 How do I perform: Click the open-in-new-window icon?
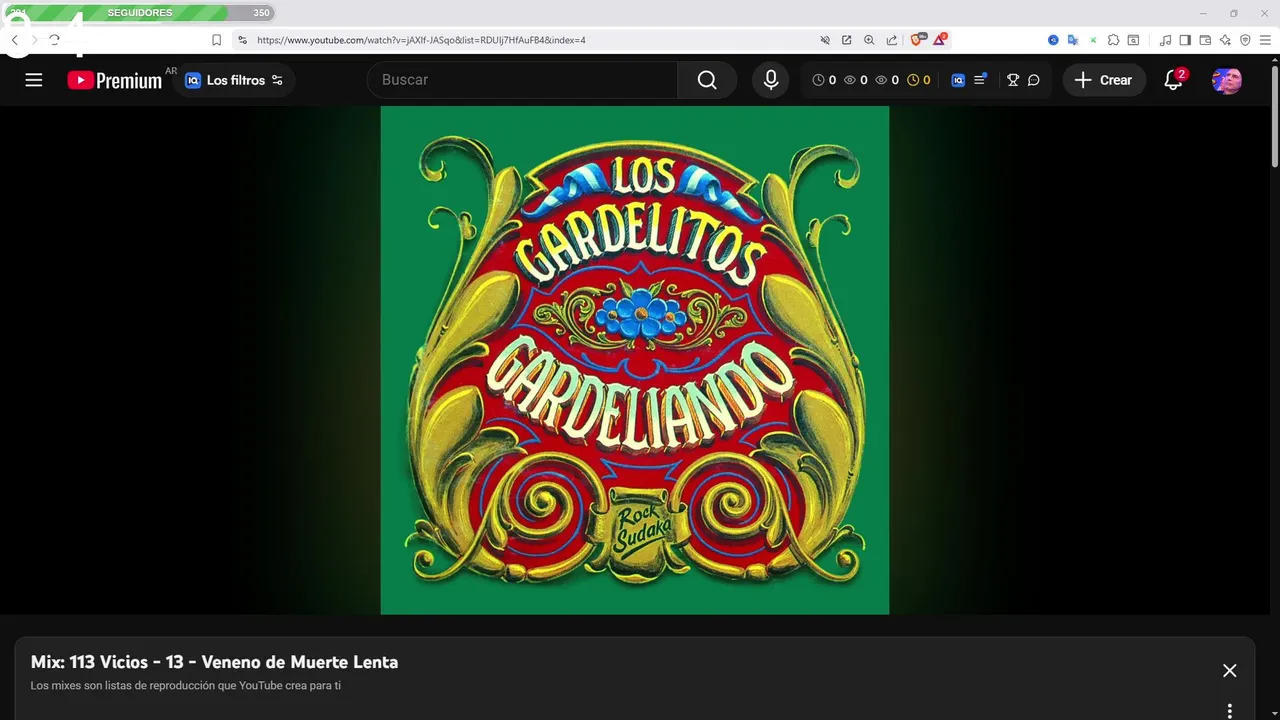click(847, 40)
